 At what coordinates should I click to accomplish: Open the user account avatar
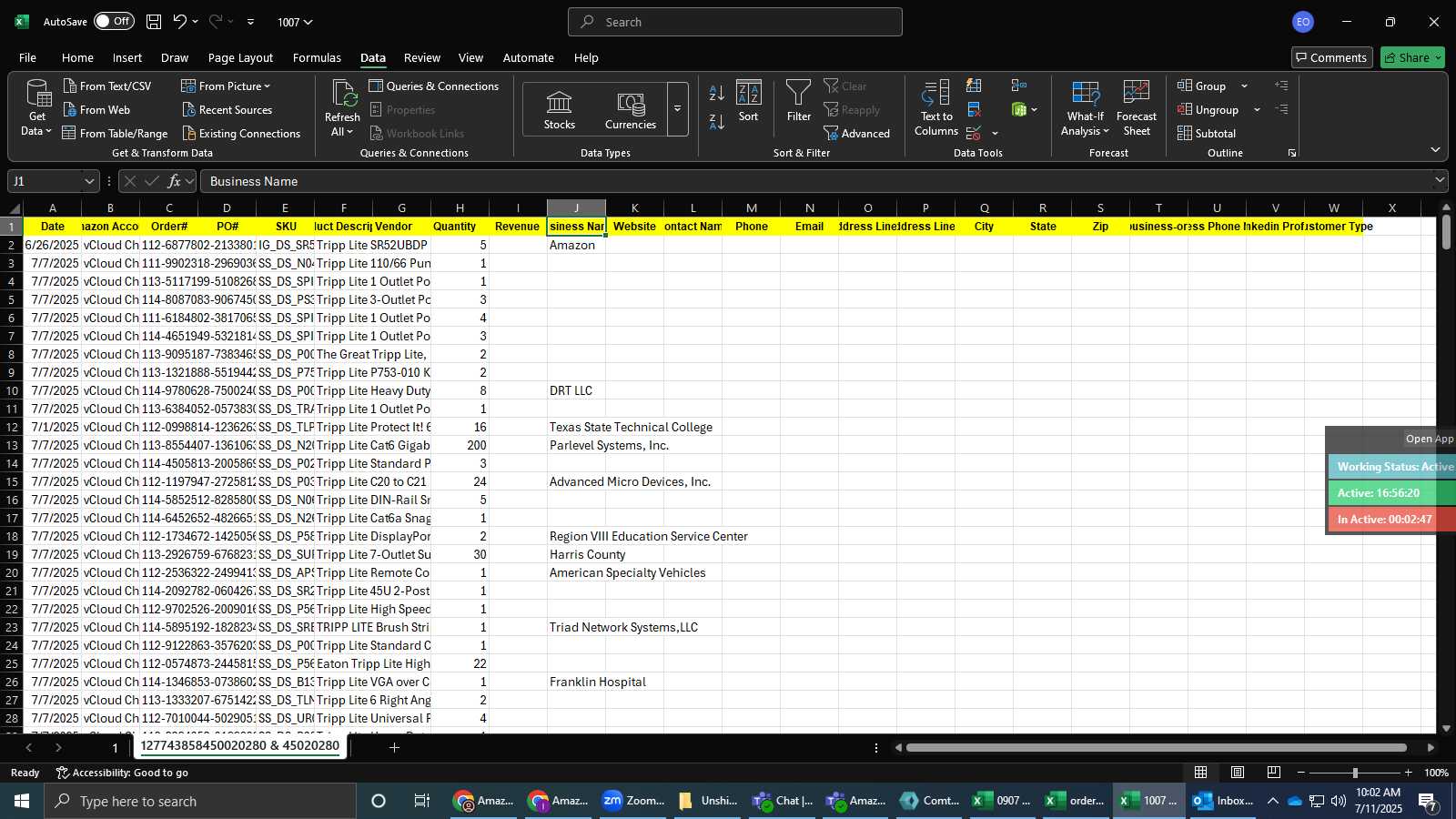click(1303, 22)
